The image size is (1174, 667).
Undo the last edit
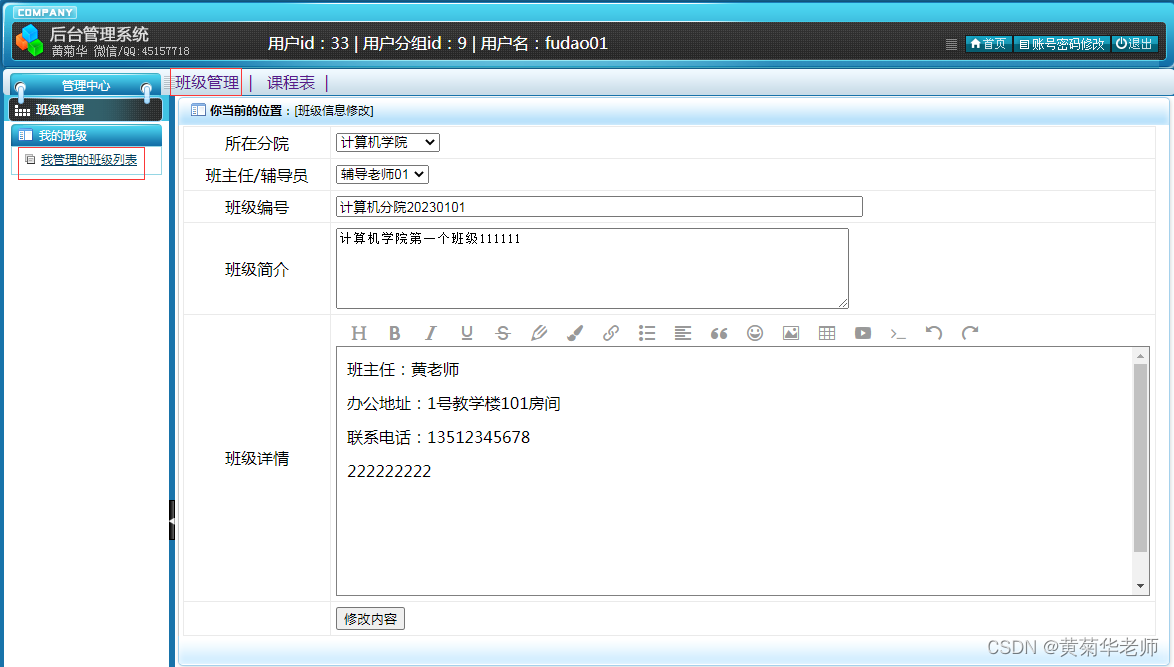(x=934, y=333)
